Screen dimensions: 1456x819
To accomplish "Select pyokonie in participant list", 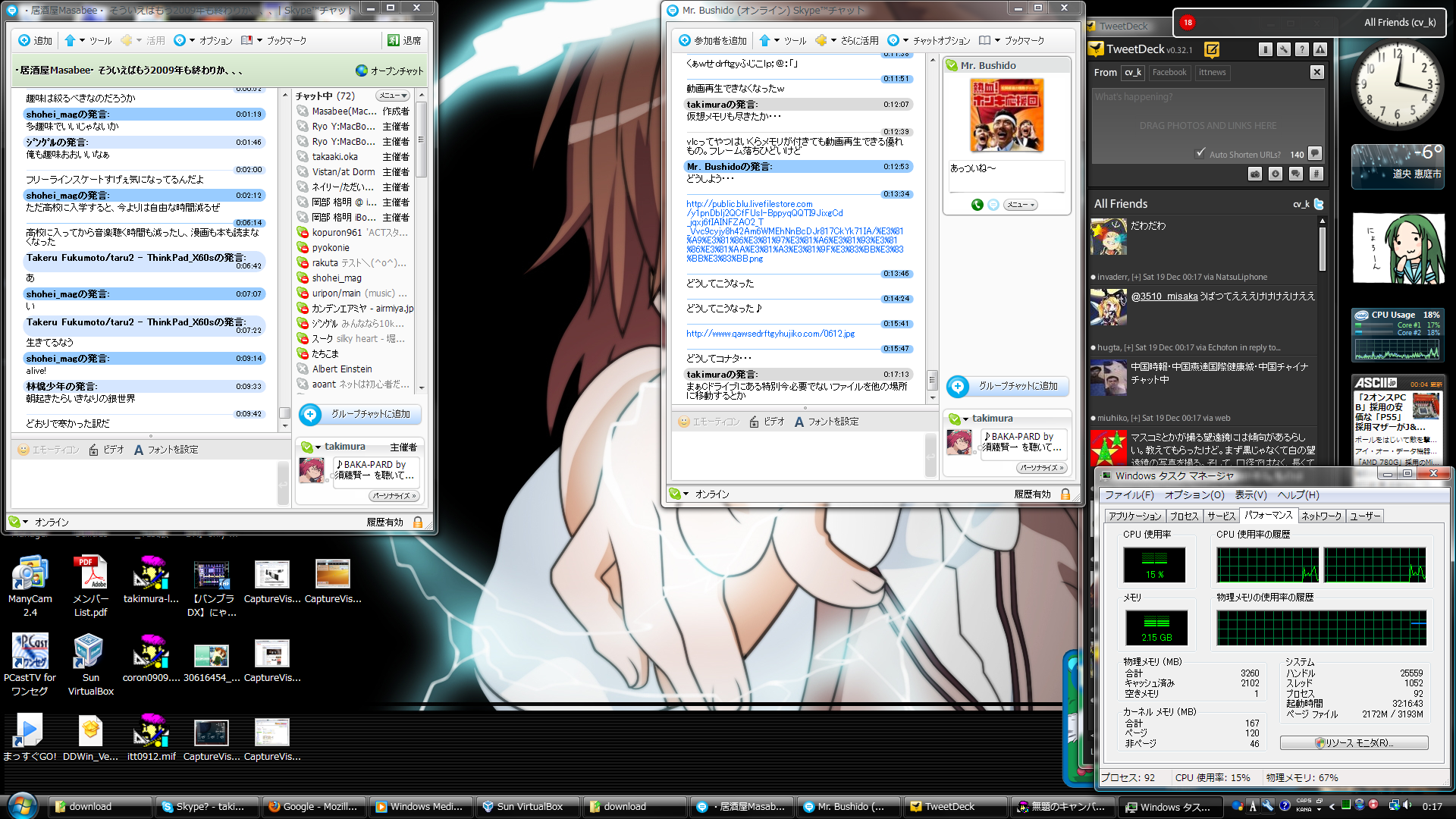I will 331,248.
